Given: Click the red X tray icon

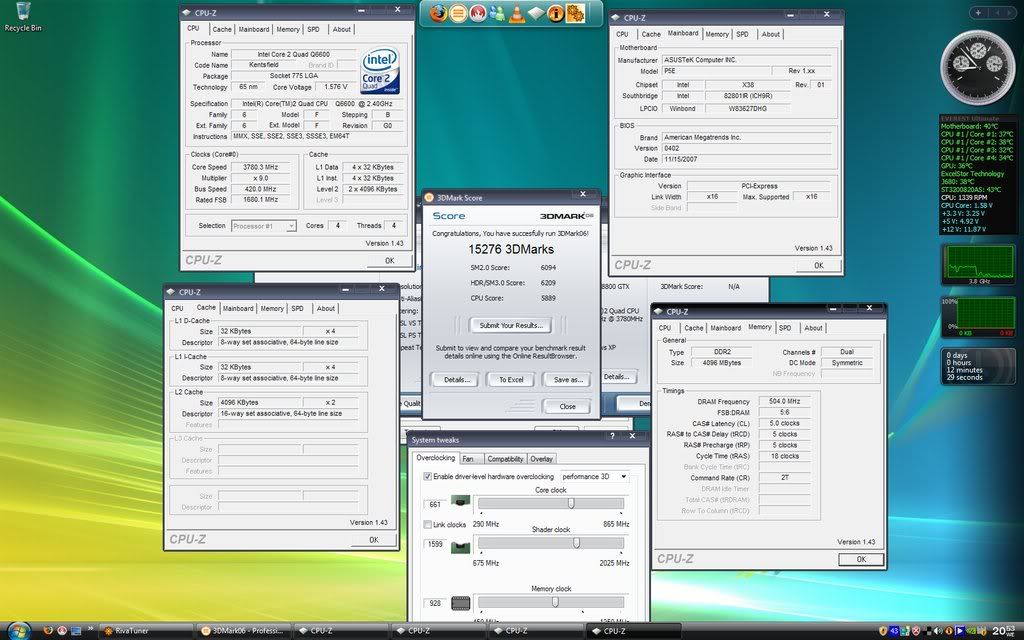Looking at the screenshot, I should [x=916, y=631].
